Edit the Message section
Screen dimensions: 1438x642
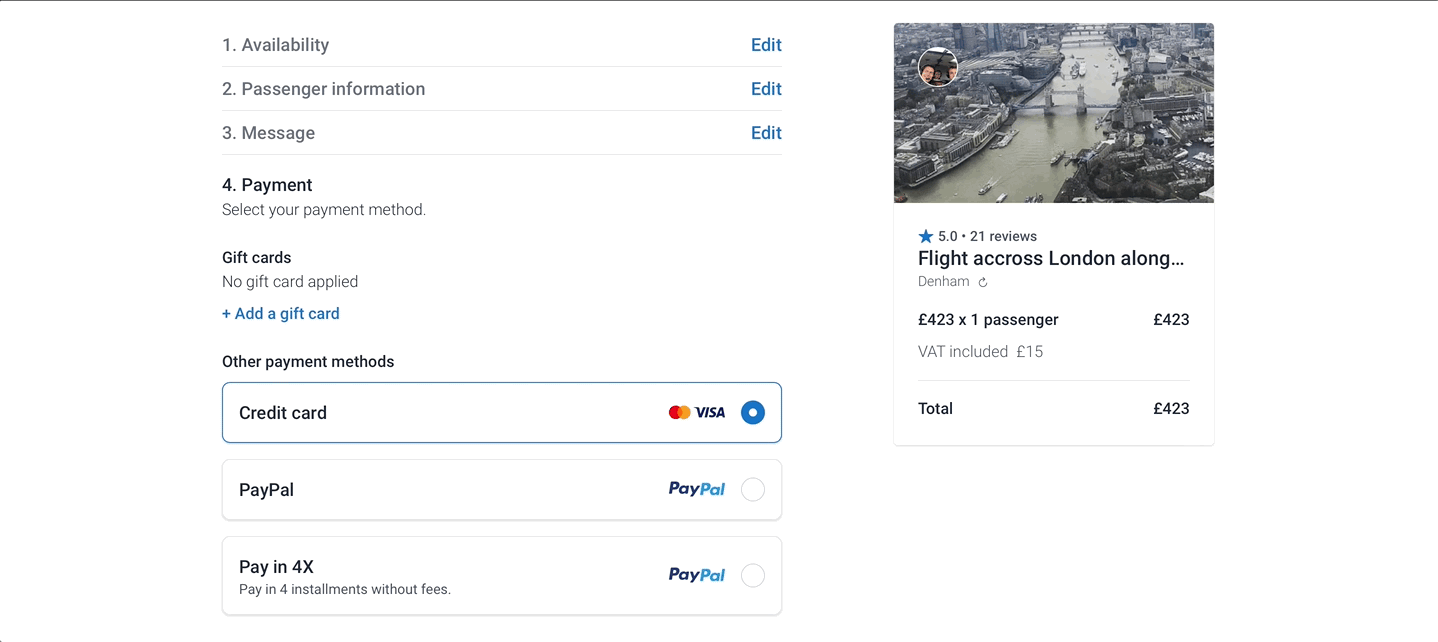766,133
